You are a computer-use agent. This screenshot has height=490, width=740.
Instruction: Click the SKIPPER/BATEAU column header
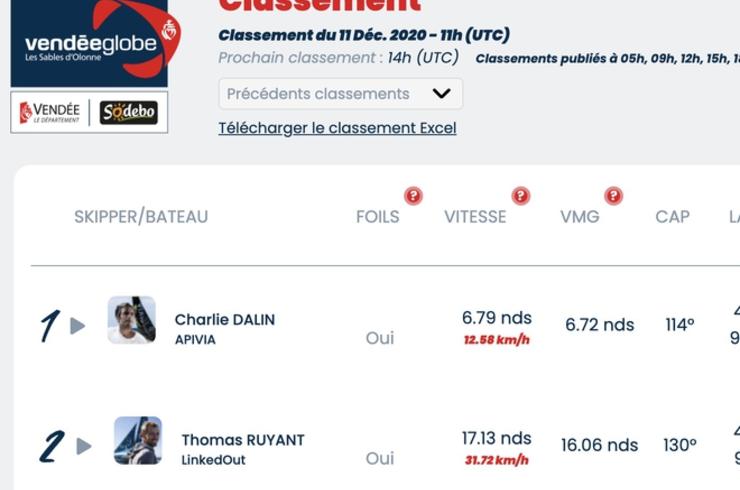point(141,217)
